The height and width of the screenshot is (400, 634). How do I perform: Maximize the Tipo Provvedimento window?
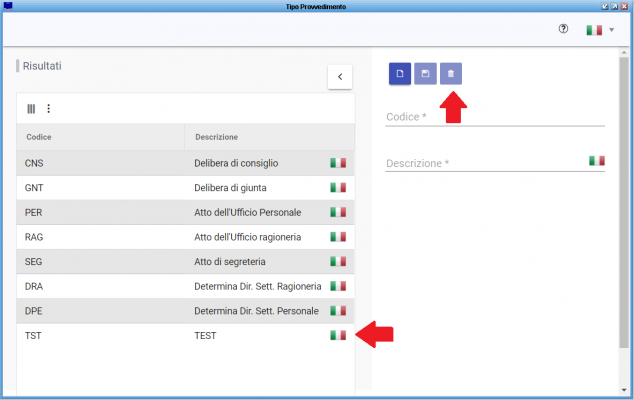pyautogui.click(x=615, y=6)
